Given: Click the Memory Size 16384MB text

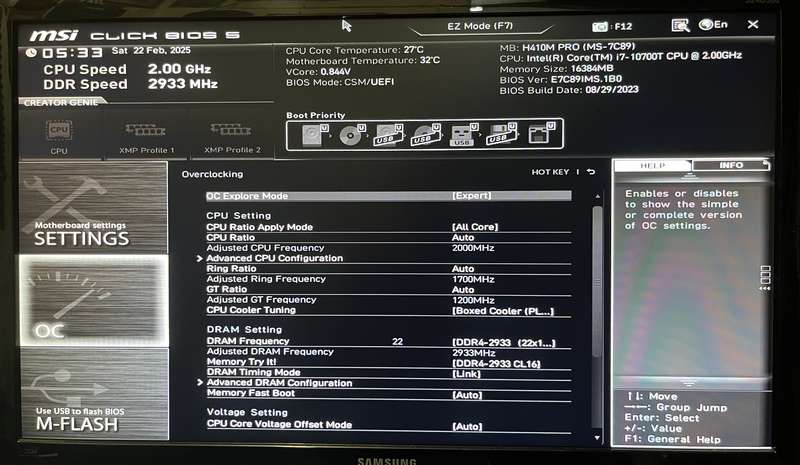Looking at the screenshot, I should click(556, 69).
